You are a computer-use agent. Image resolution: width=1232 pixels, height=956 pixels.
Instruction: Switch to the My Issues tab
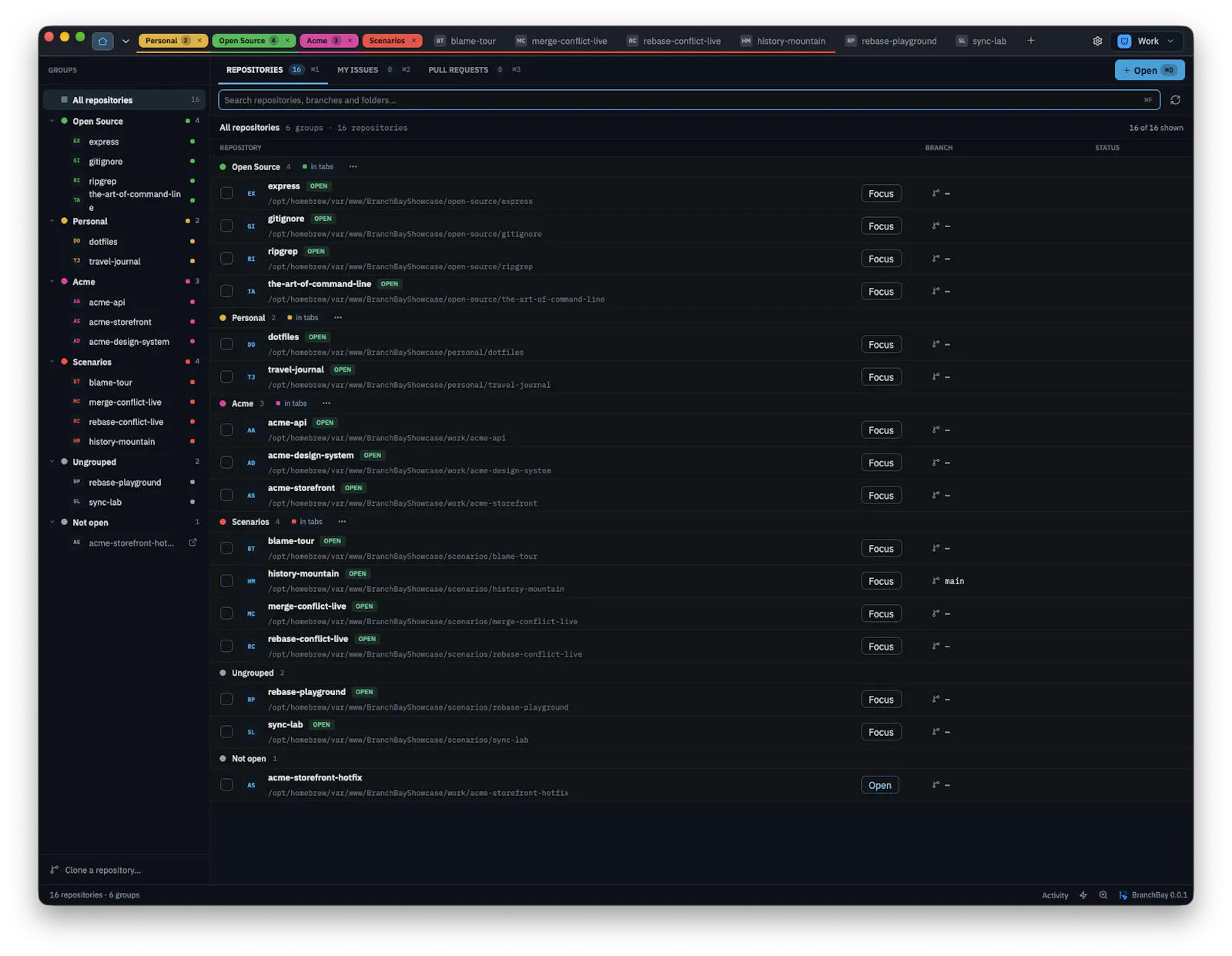tap(373, 70)
